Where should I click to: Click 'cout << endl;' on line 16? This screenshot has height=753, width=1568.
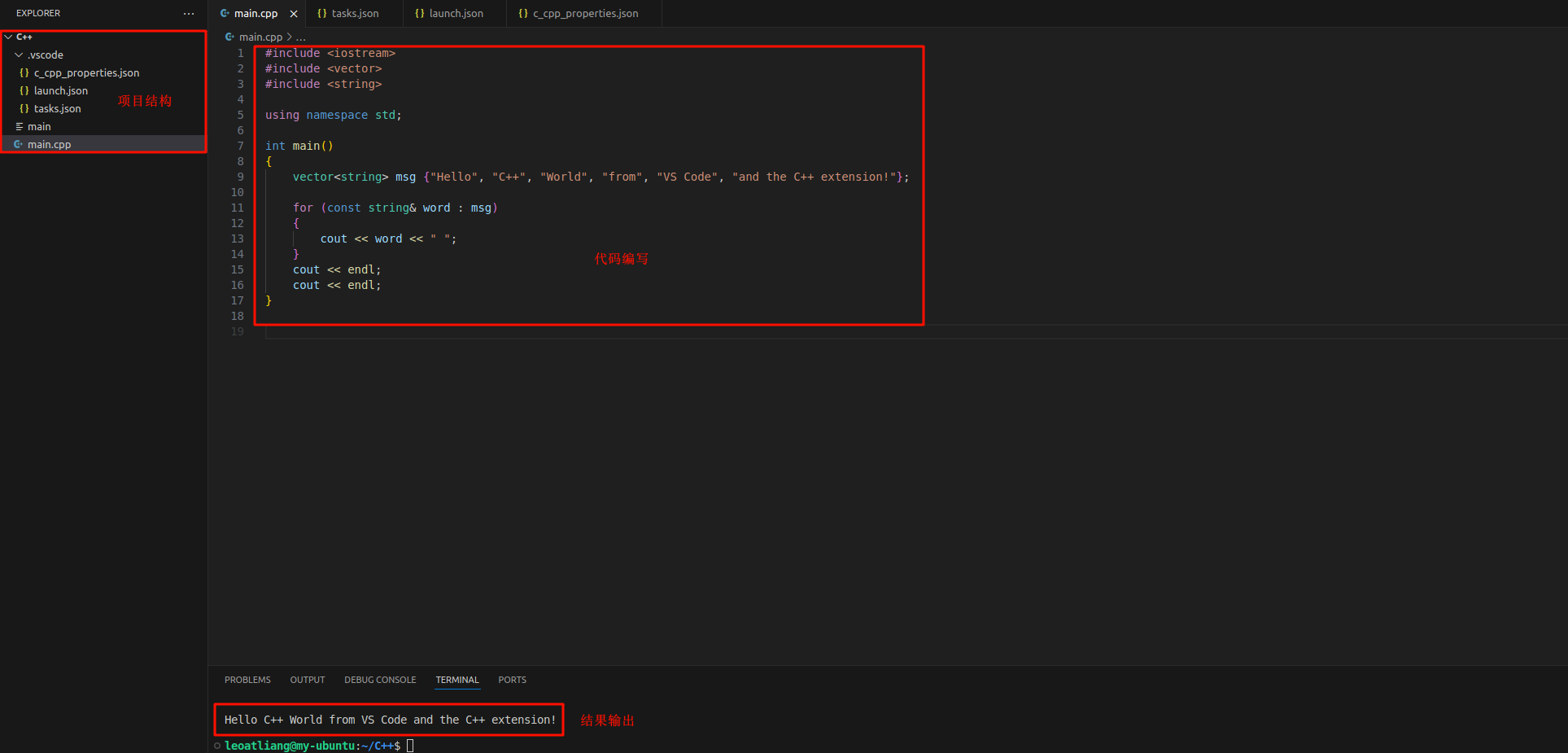pos(337,285)
